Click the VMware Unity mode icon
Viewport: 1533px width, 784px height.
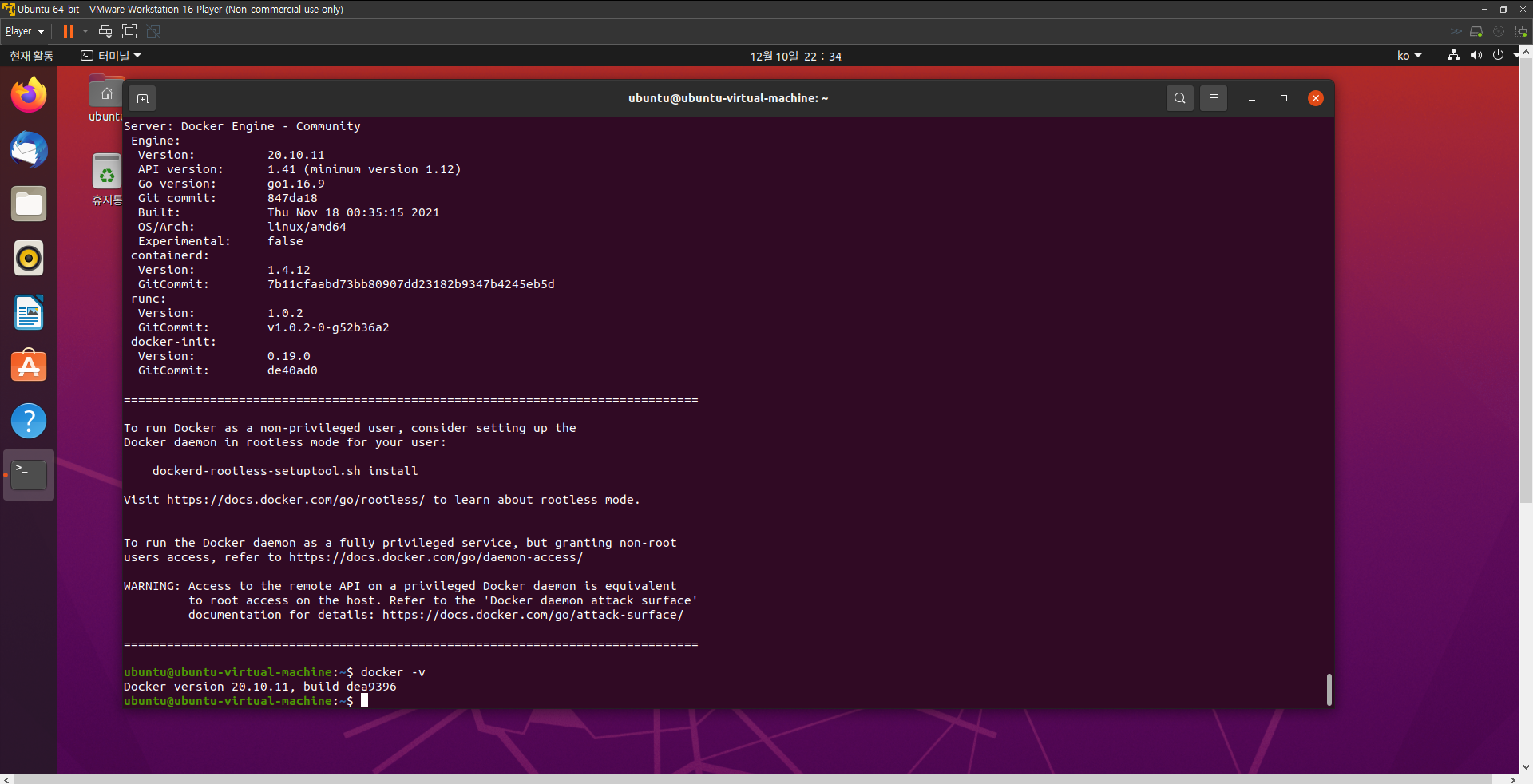[x=153, y=31]
